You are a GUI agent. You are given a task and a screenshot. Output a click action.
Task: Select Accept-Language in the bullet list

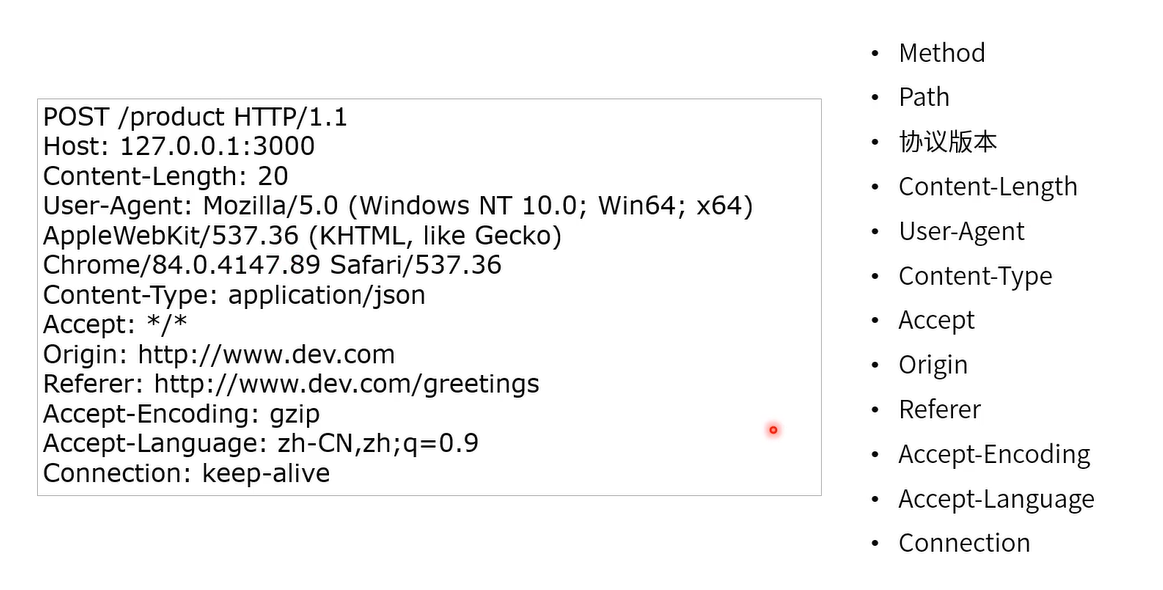pos(997,499)
